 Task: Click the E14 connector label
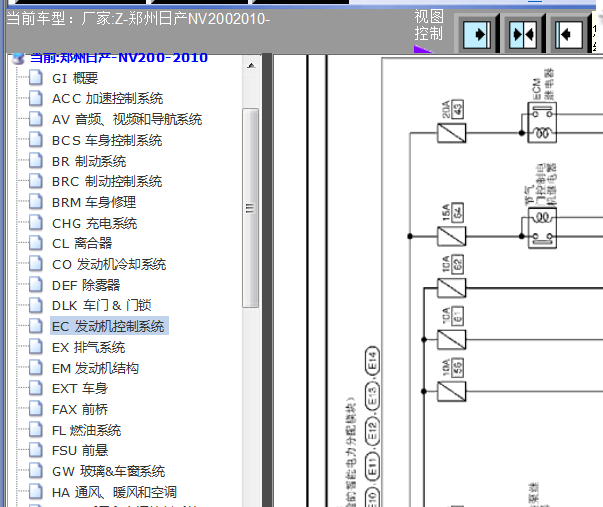coord(372,360)
